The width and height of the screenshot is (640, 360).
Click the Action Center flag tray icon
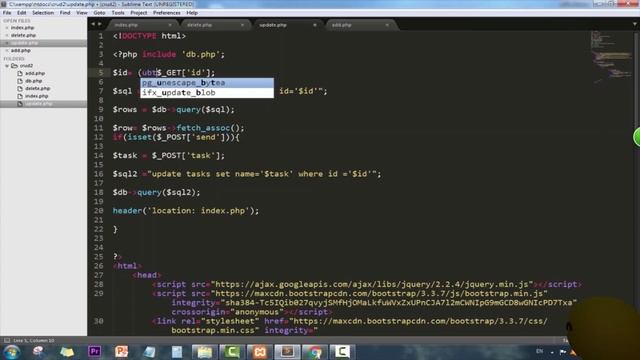click(563, 351)
